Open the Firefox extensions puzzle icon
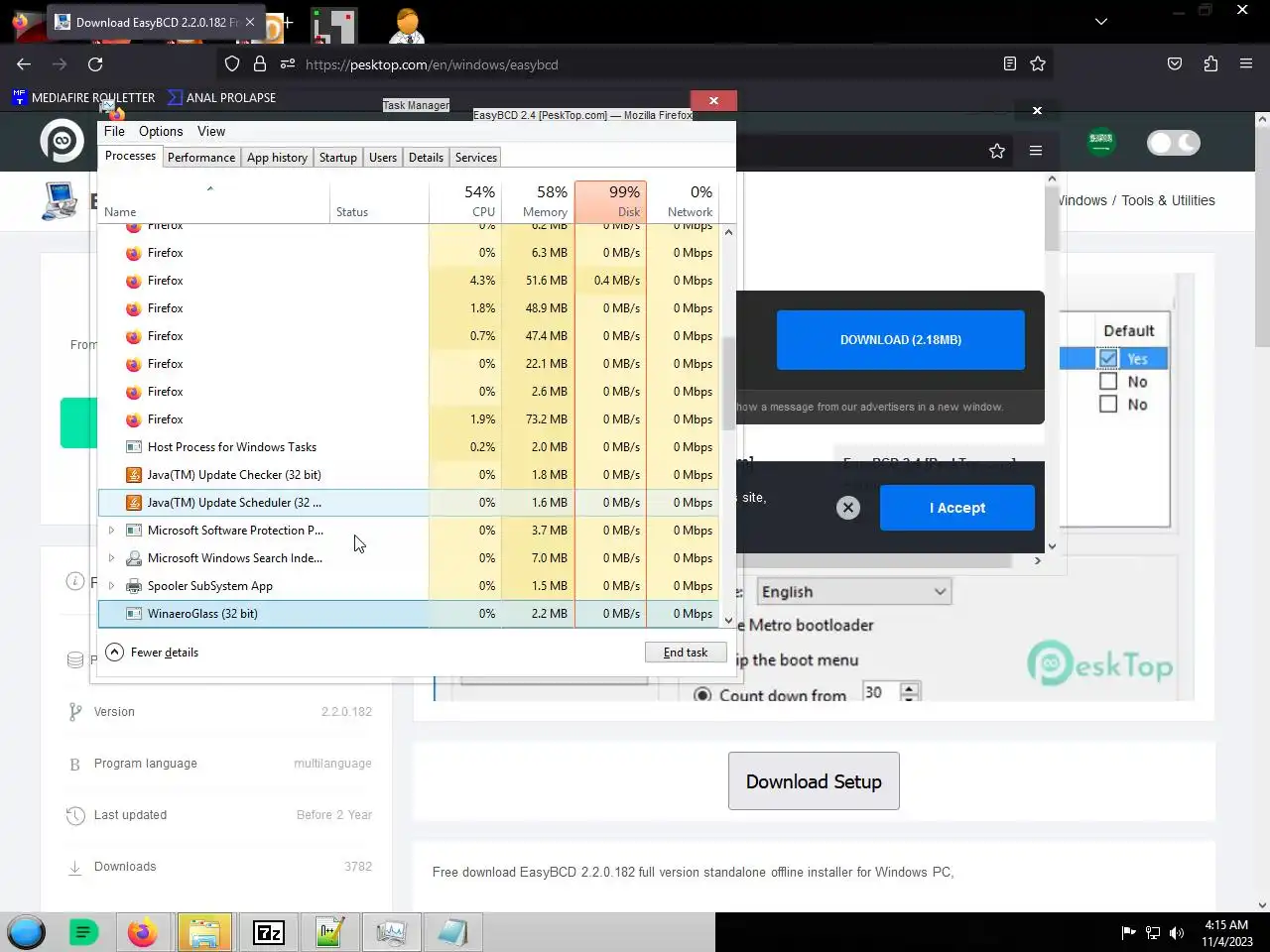This screenshot has width=1270, height=952. [1210, 64]
